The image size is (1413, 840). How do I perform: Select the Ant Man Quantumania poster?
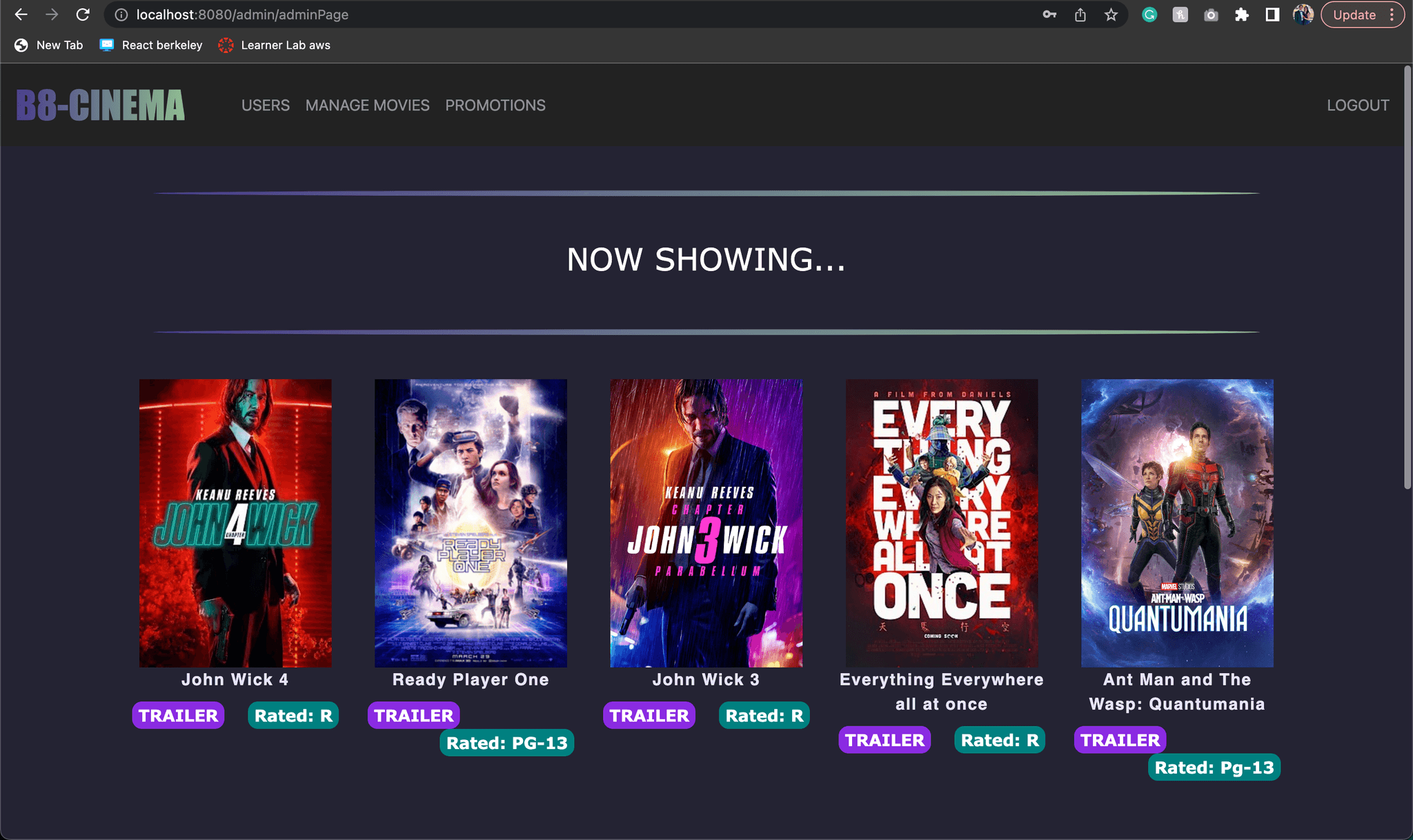point(1177,523)
